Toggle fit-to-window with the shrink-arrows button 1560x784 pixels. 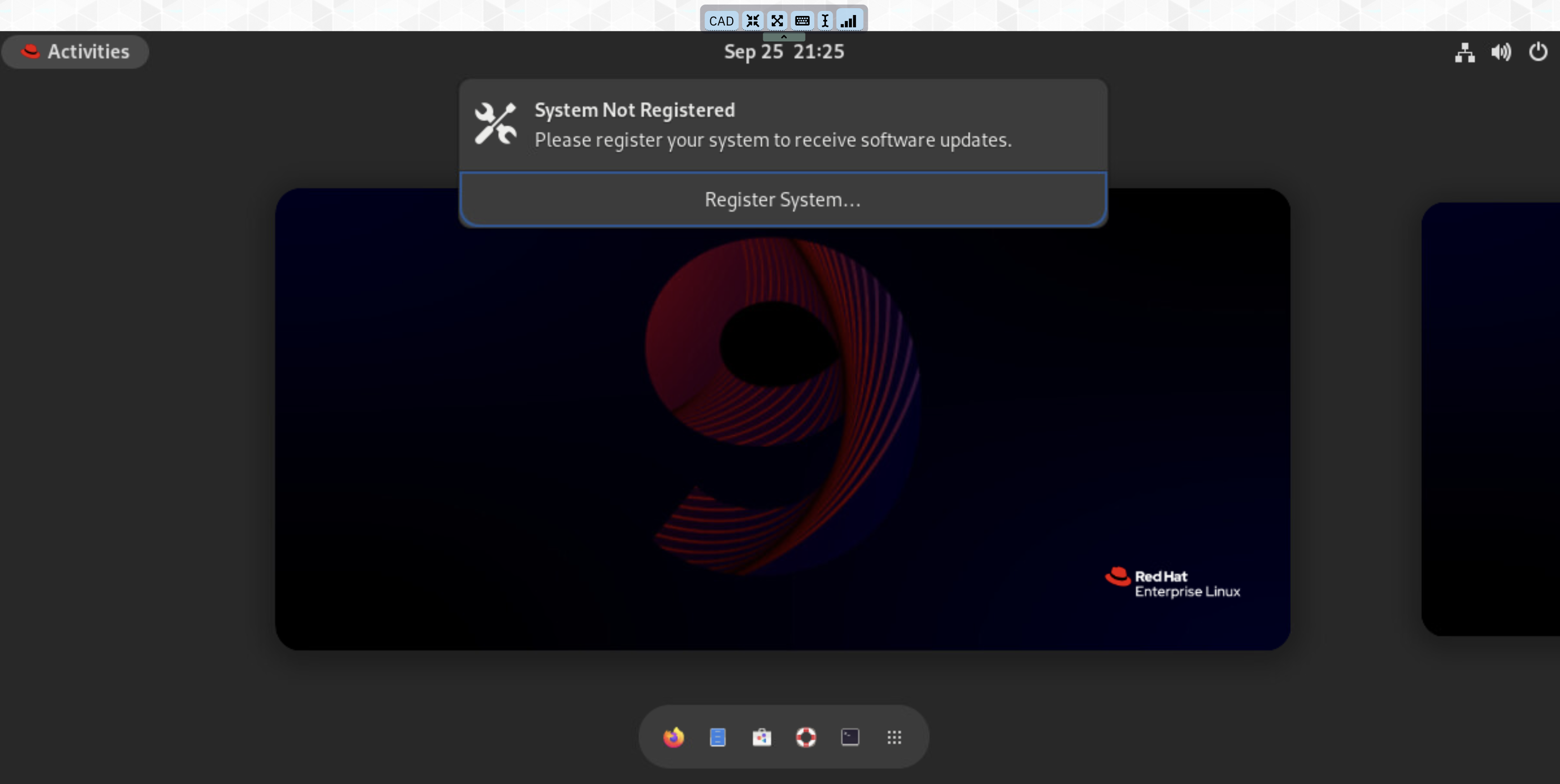click(753, 20)
